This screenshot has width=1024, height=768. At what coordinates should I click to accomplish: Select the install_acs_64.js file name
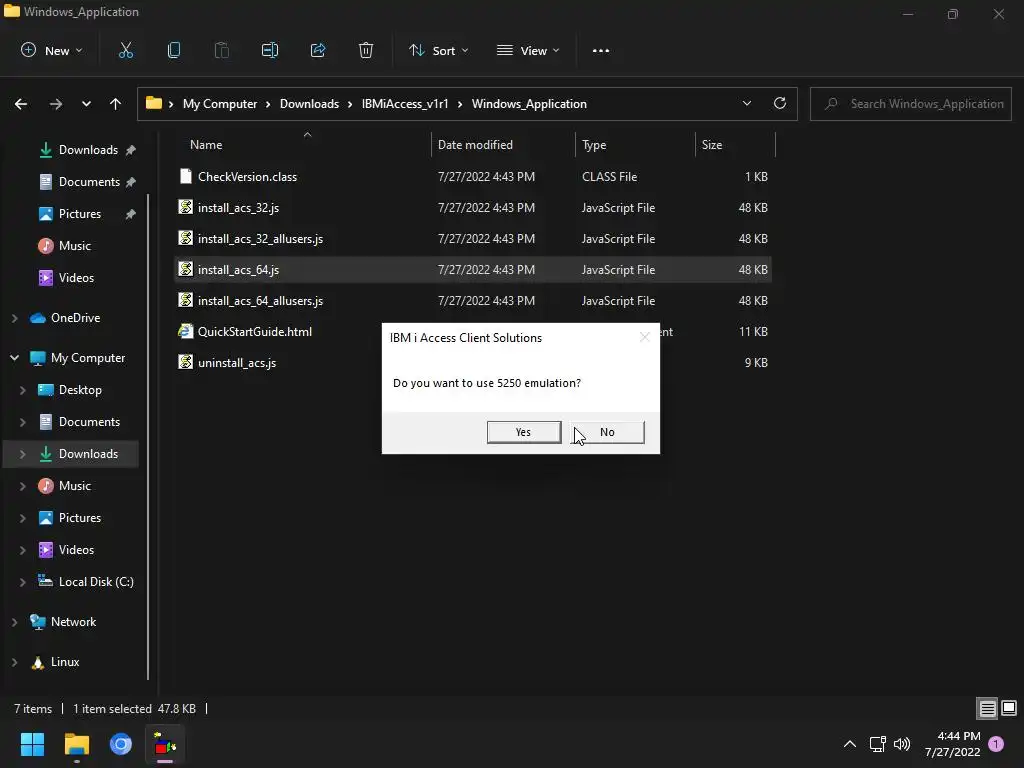[238, 270]
